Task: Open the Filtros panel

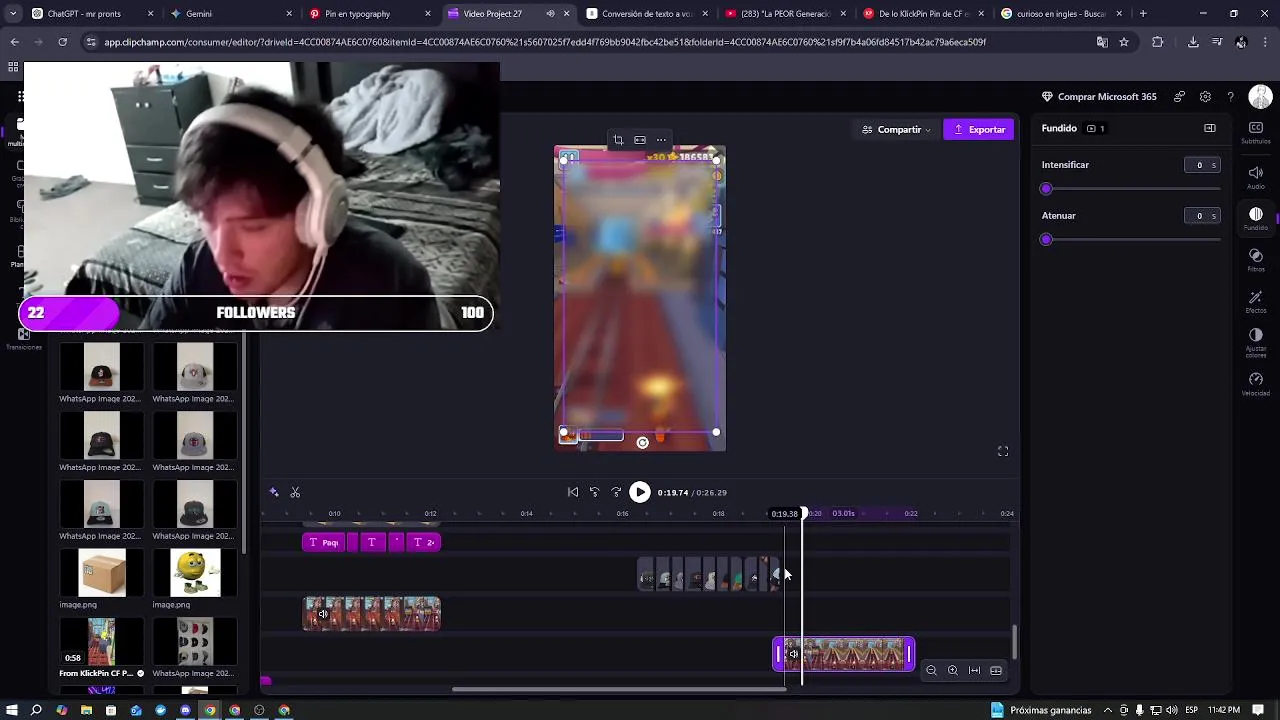Action: coord(1256,260)
